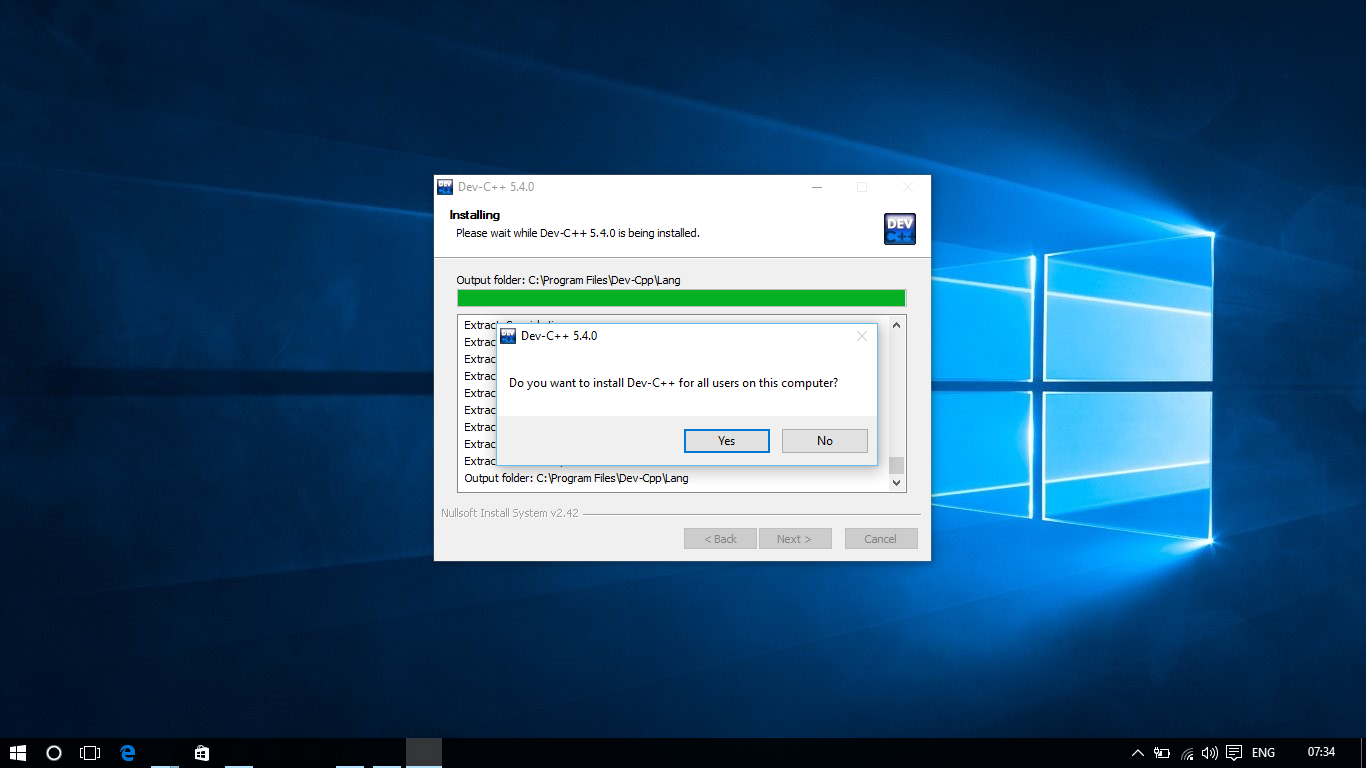Click the ENG input language indicator
Viewport: 1366px width, 768px height.
(x=1263, y=753)
